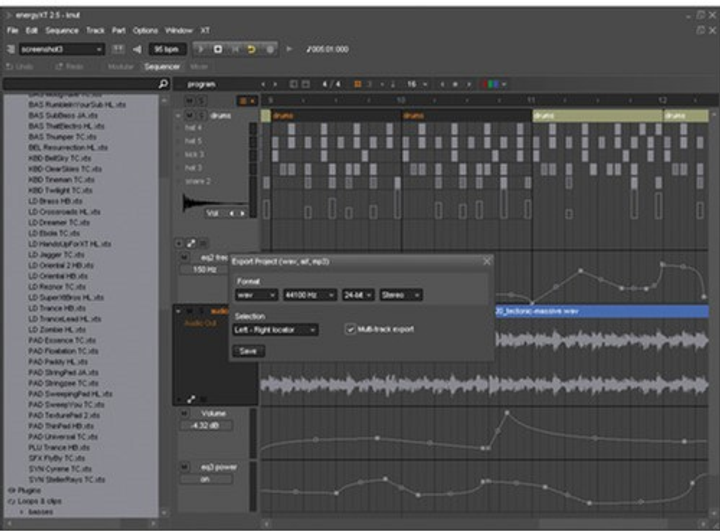Click the metronome speaker icon beside tempo

point(137,49)
